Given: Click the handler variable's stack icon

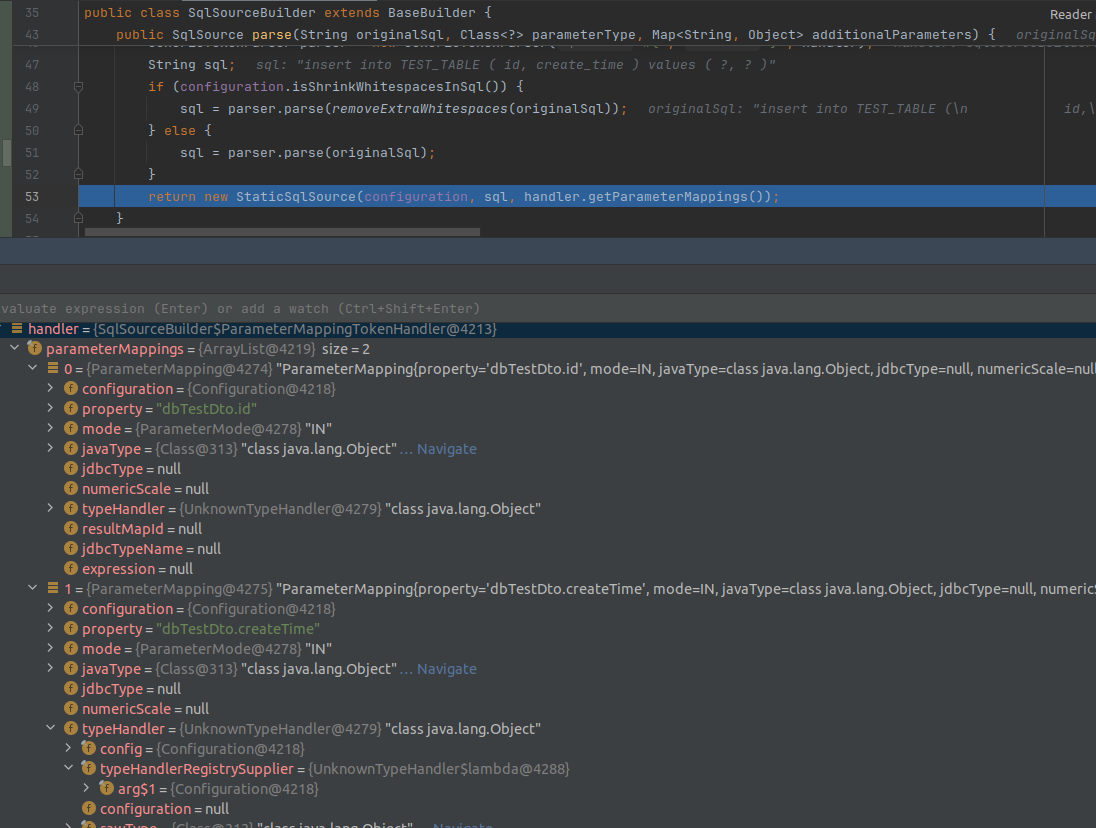Looking at the screenshot, I should [17, 328].
